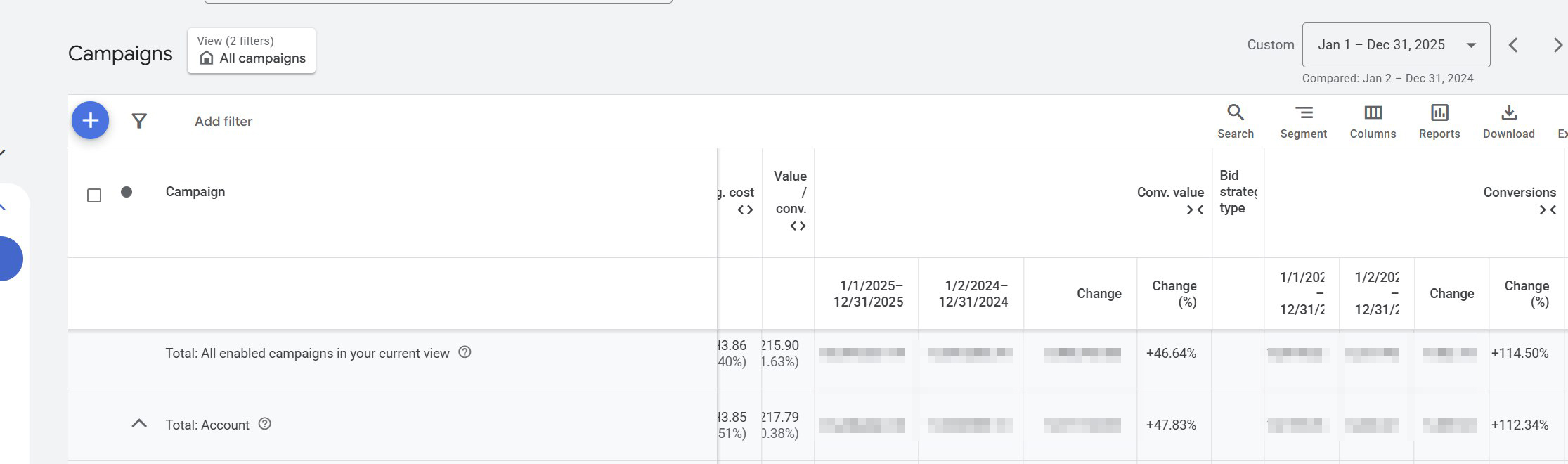This screenshot has height=464, width=1568.
Task: Click the funnel filter icon
Action: [x=139, y=121]
